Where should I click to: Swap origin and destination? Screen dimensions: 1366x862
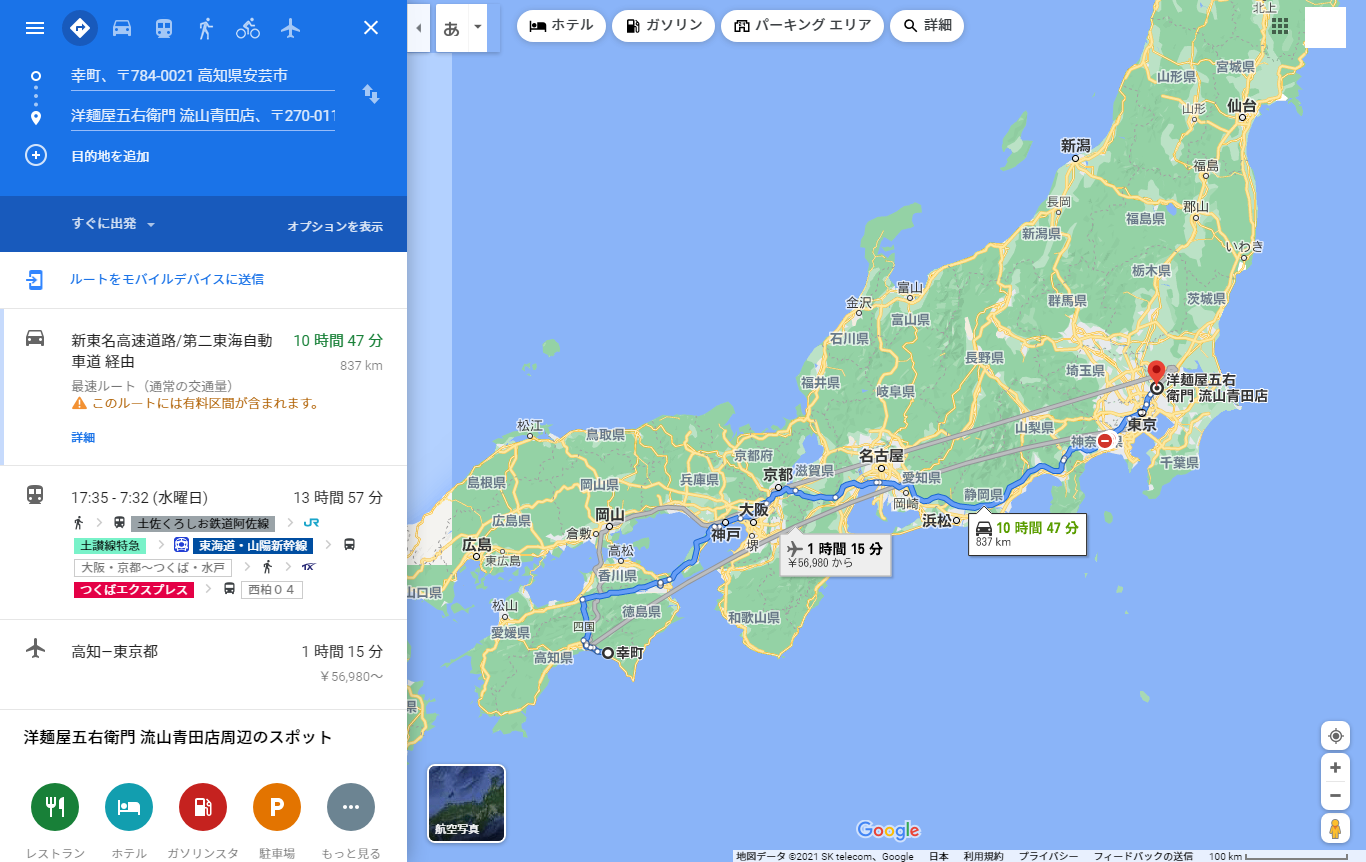(371, 94)
